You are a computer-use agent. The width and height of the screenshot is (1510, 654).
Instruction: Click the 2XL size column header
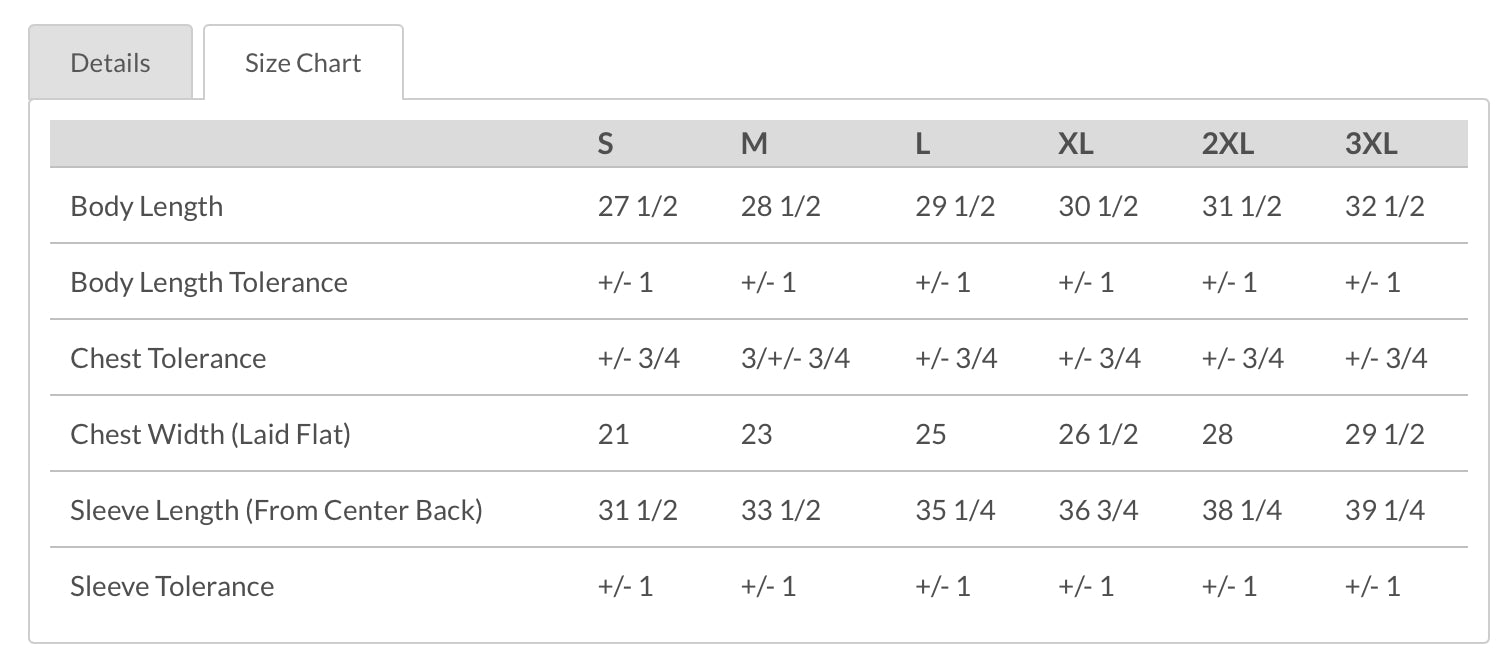(x=1227, y=144)
